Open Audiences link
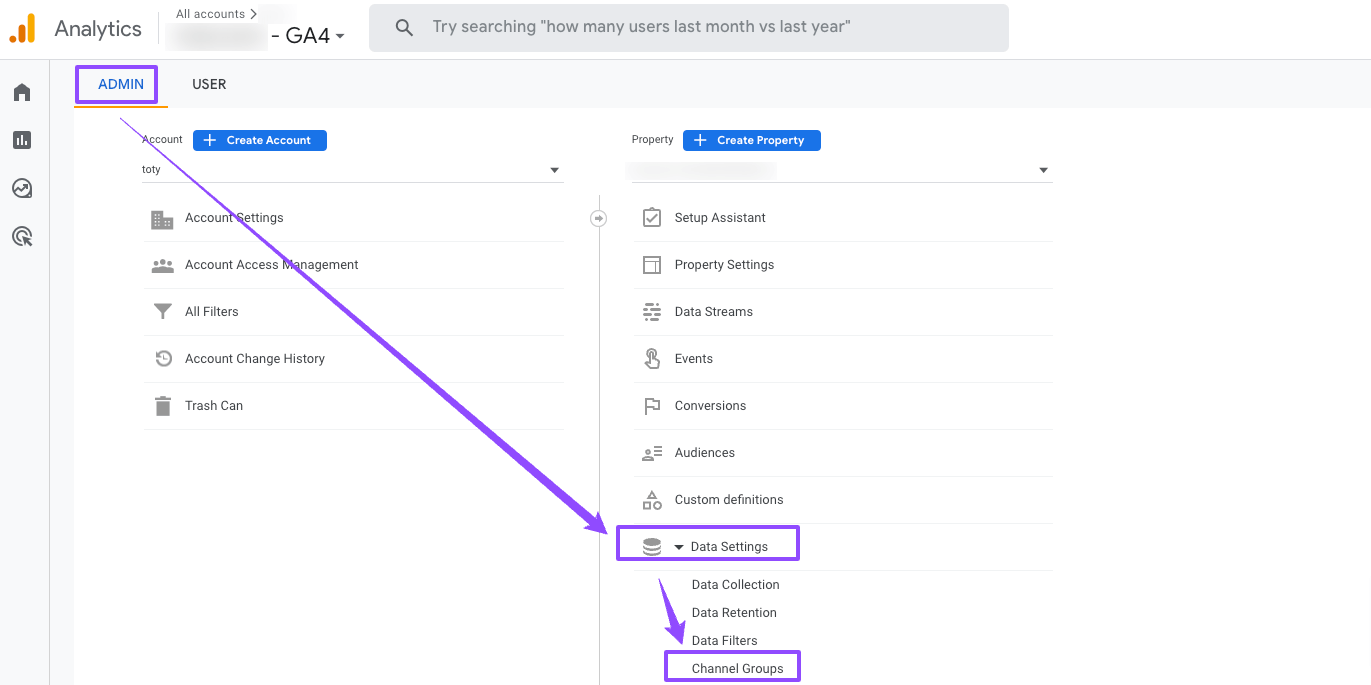Screen dimensions: 1371x685 tap(705, 453)
